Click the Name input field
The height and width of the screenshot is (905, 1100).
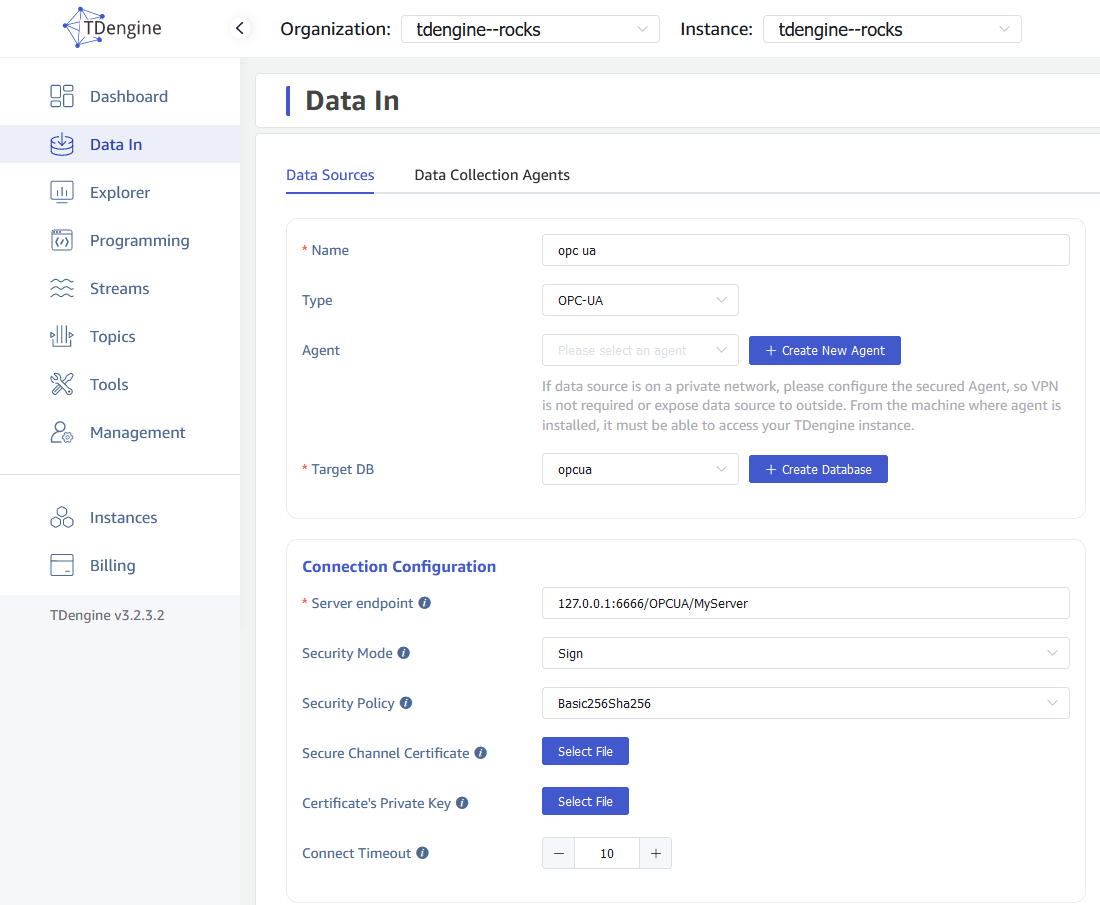pyautogui.click(x=805, y=250)
